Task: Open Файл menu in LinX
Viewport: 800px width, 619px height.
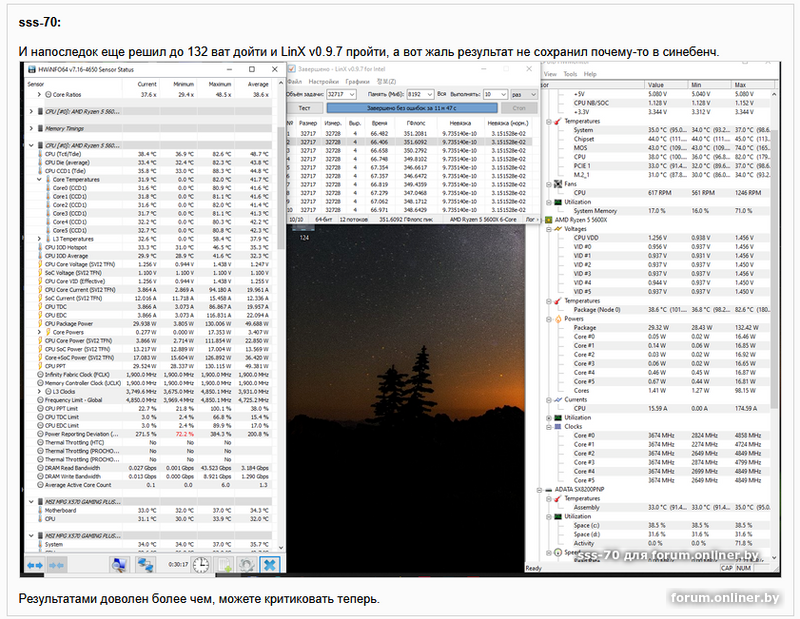Action: (x=296, y=80)
